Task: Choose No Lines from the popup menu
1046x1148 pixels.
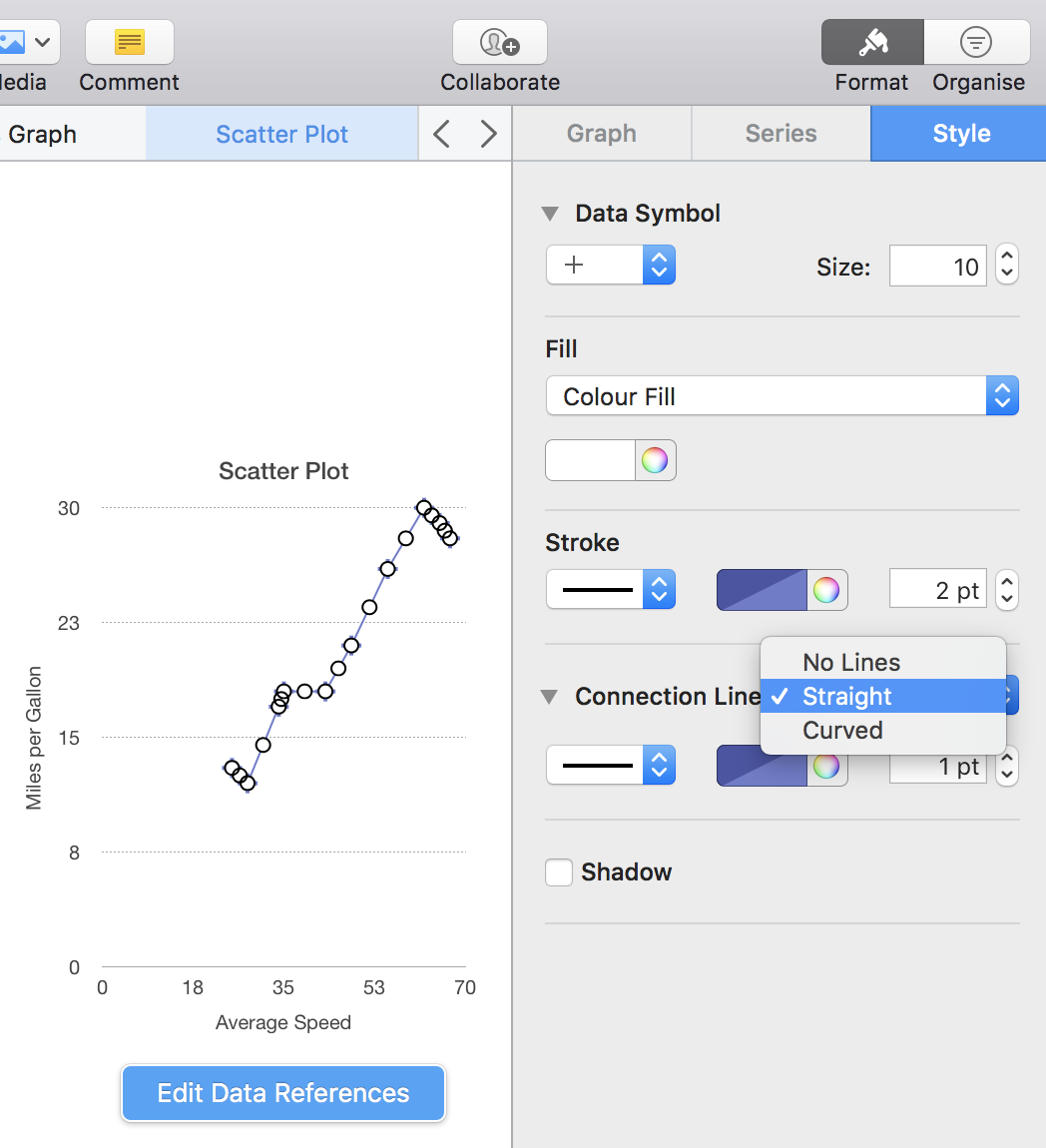Action: [x=851, y=663]
